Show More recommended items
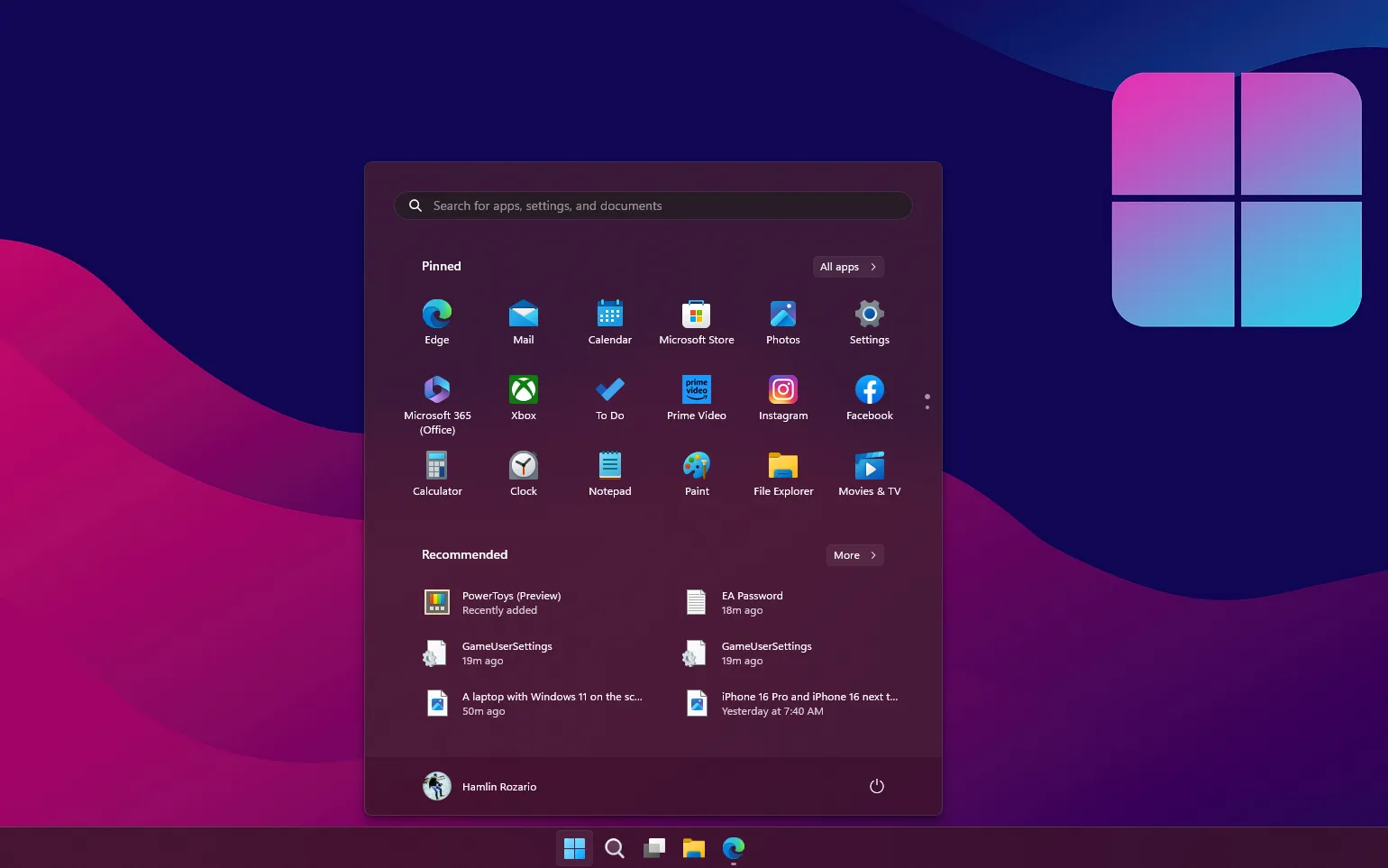Viewport: 1388px width, 868px height. click(854, 554)
